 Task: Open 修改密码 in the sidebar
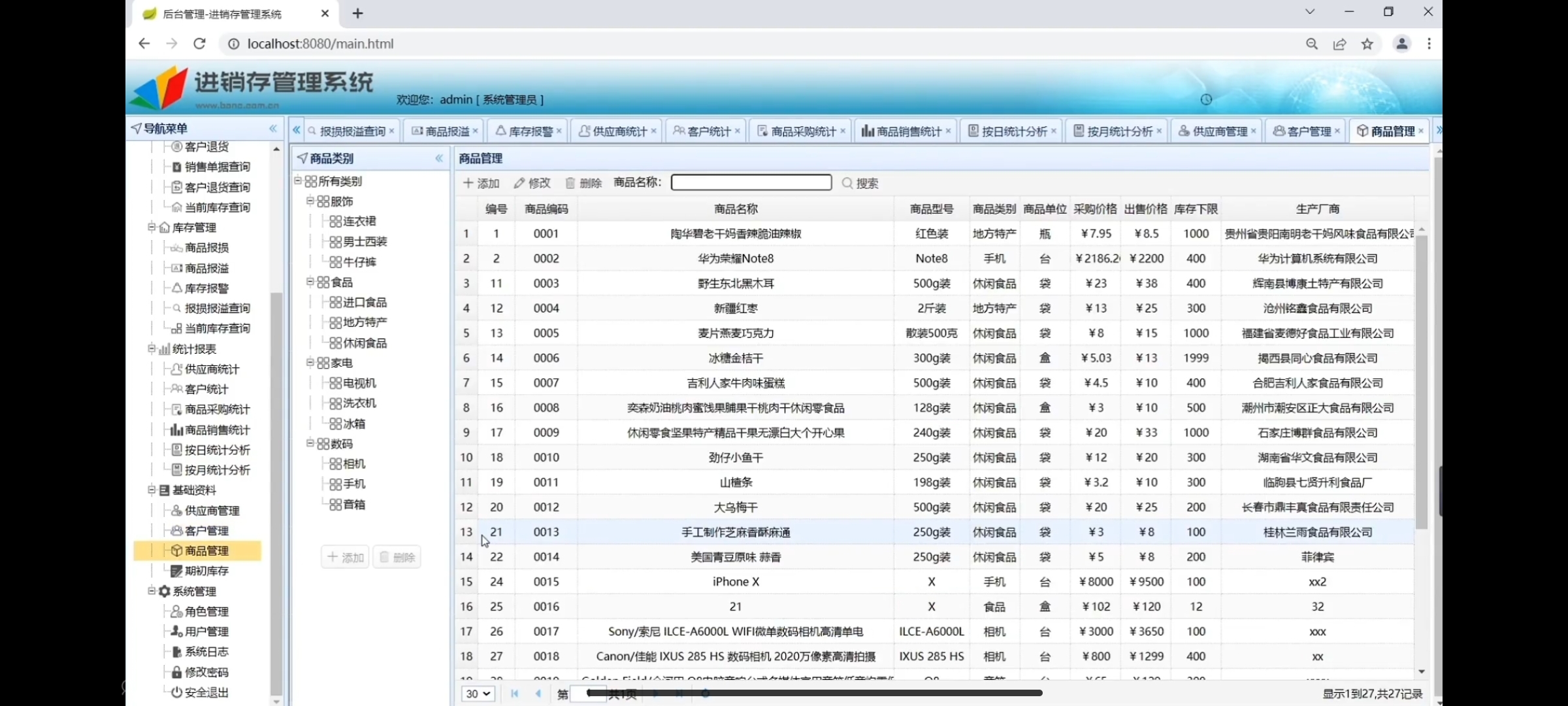coord(200,672)
